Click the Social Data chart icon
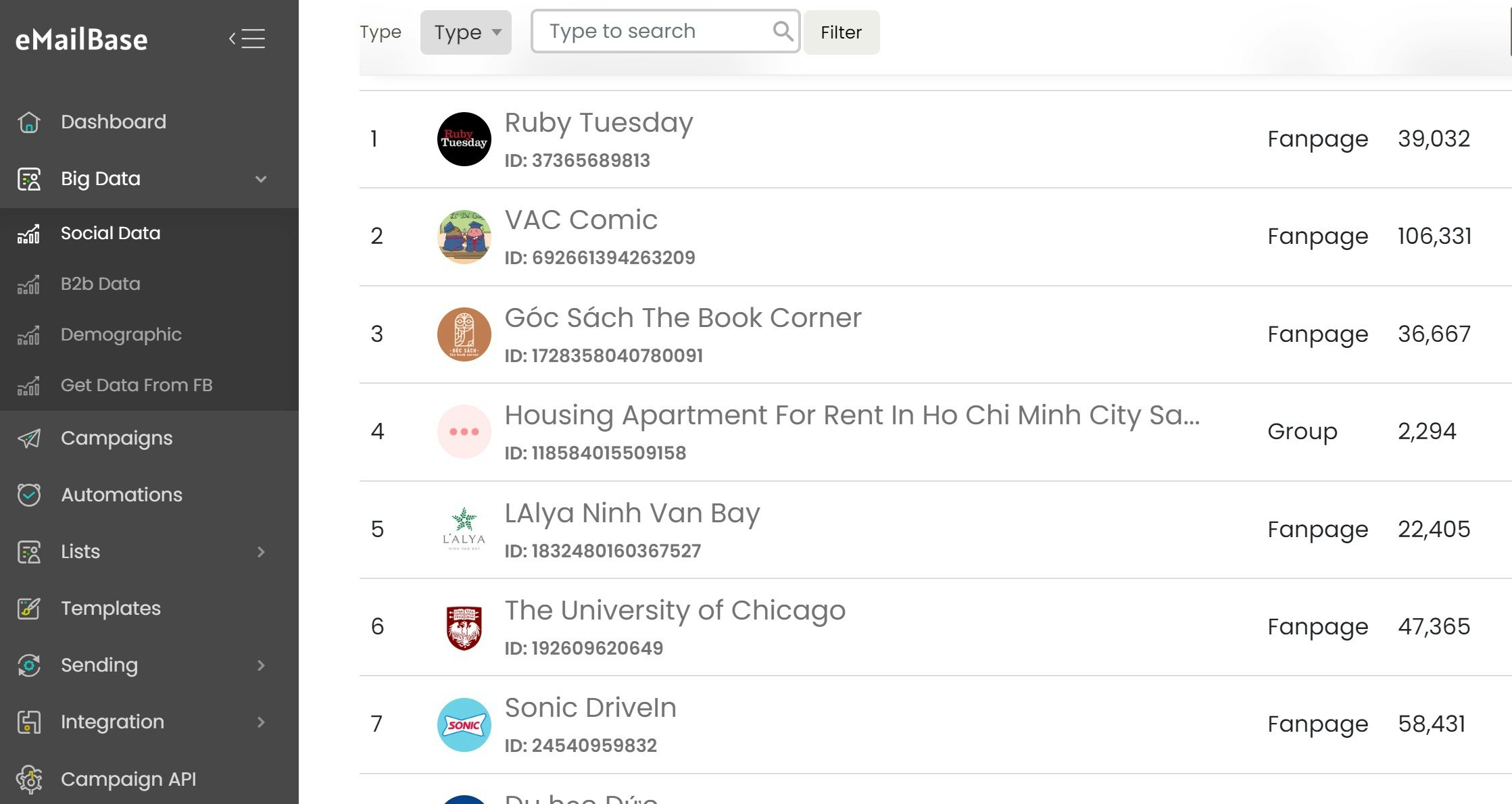This screenshot has width=1512, height=804. pos(29,234)
